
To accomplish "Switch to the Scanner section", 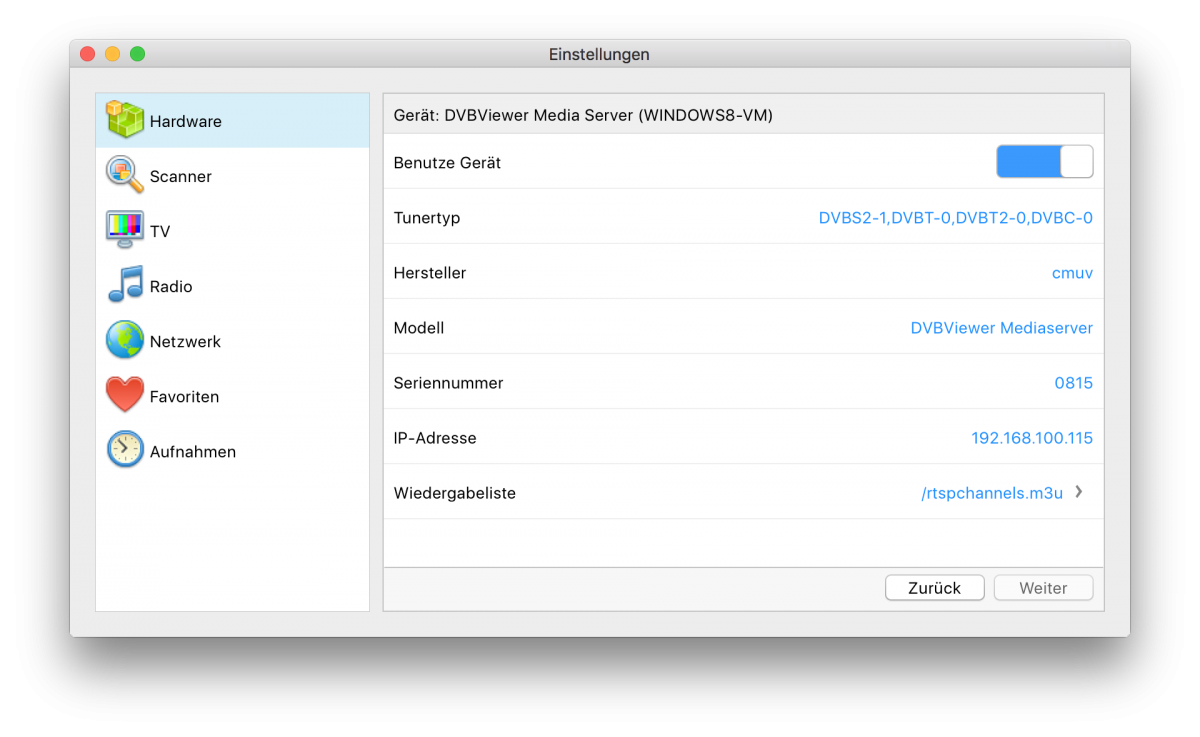I will (232, 176).
